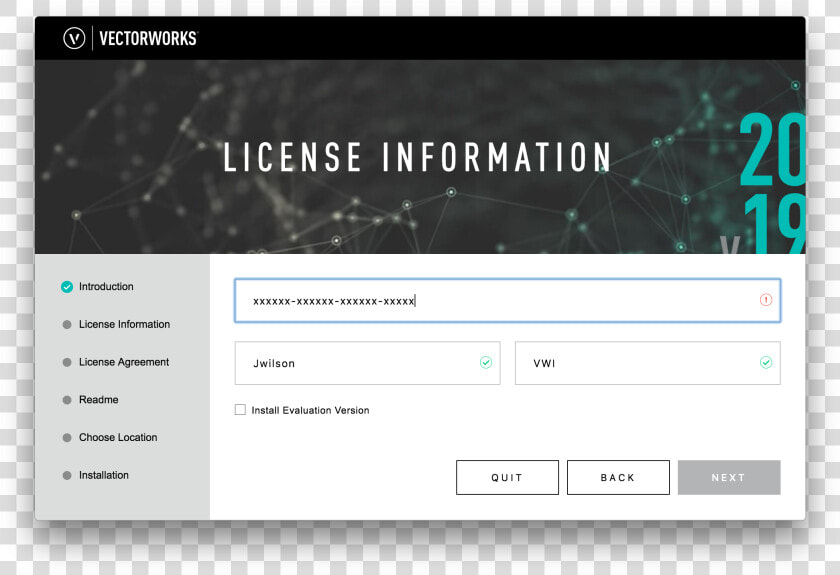Screen dimensions: 840x575
Task: Select the Choose Location step label
Action: click(118, 437)
